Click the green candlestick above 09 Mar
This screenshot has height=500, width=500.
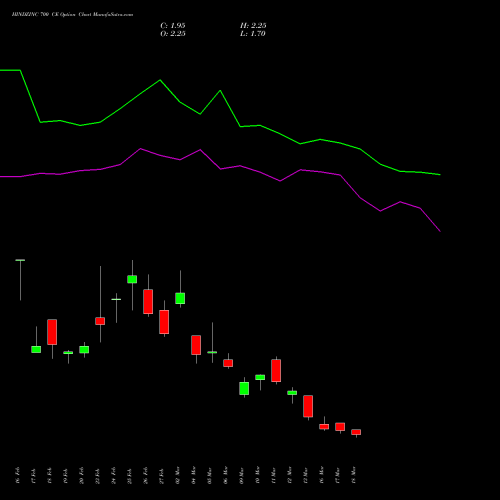(x=244, y=388)
